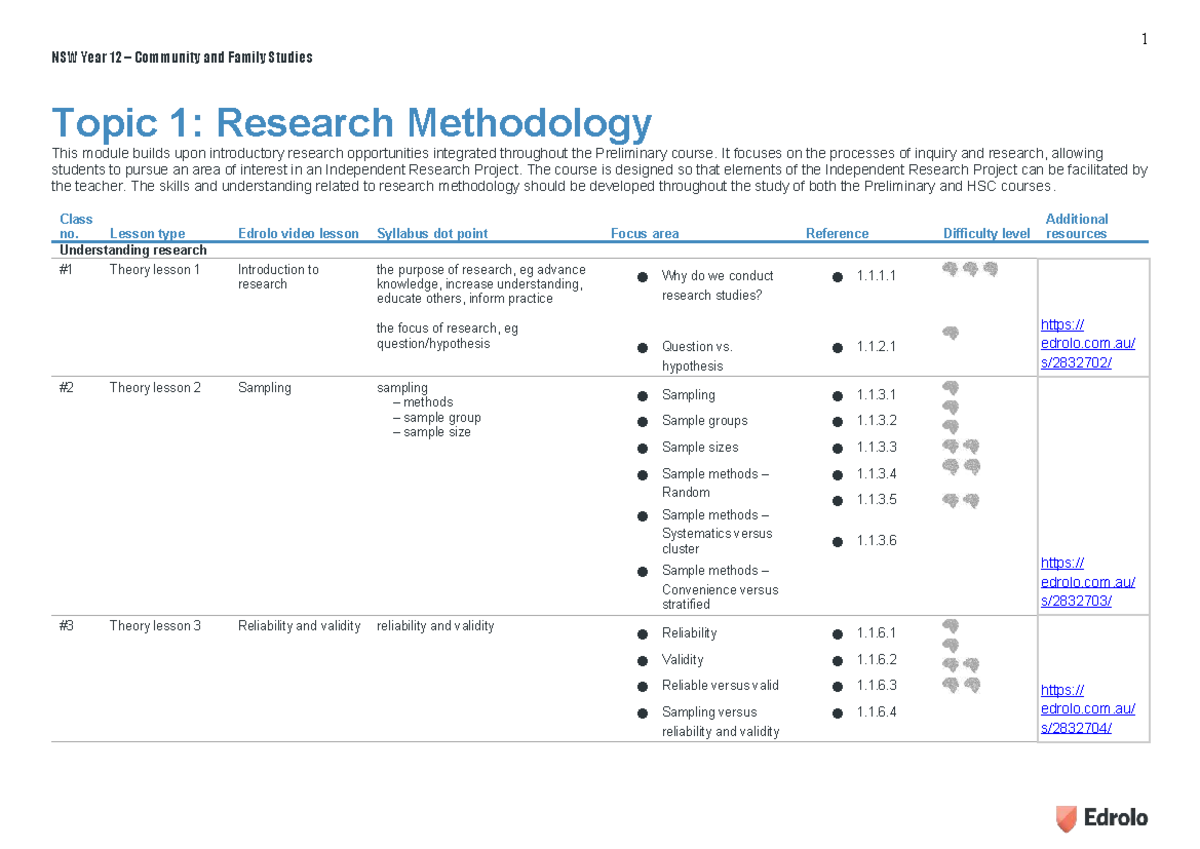This screenshot has height=849, width=1200.
Task: Click the Topic 1: Research Methodology heading
Action: pyautogui.click(x=352, y=122)
